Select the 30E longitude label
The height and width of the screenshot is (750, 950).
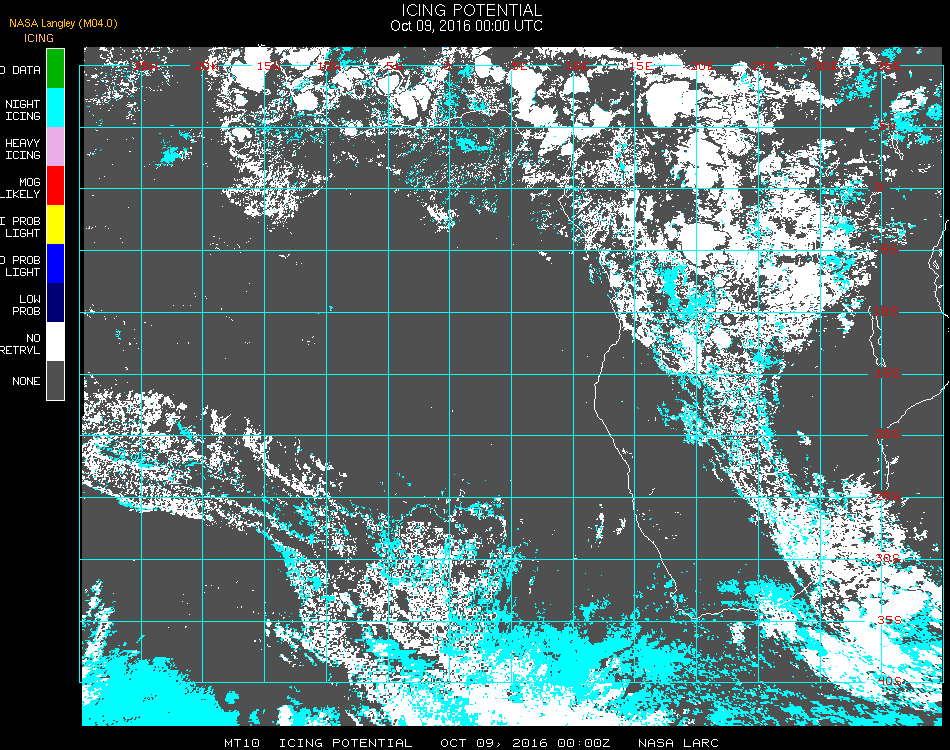tap(826, 65)
